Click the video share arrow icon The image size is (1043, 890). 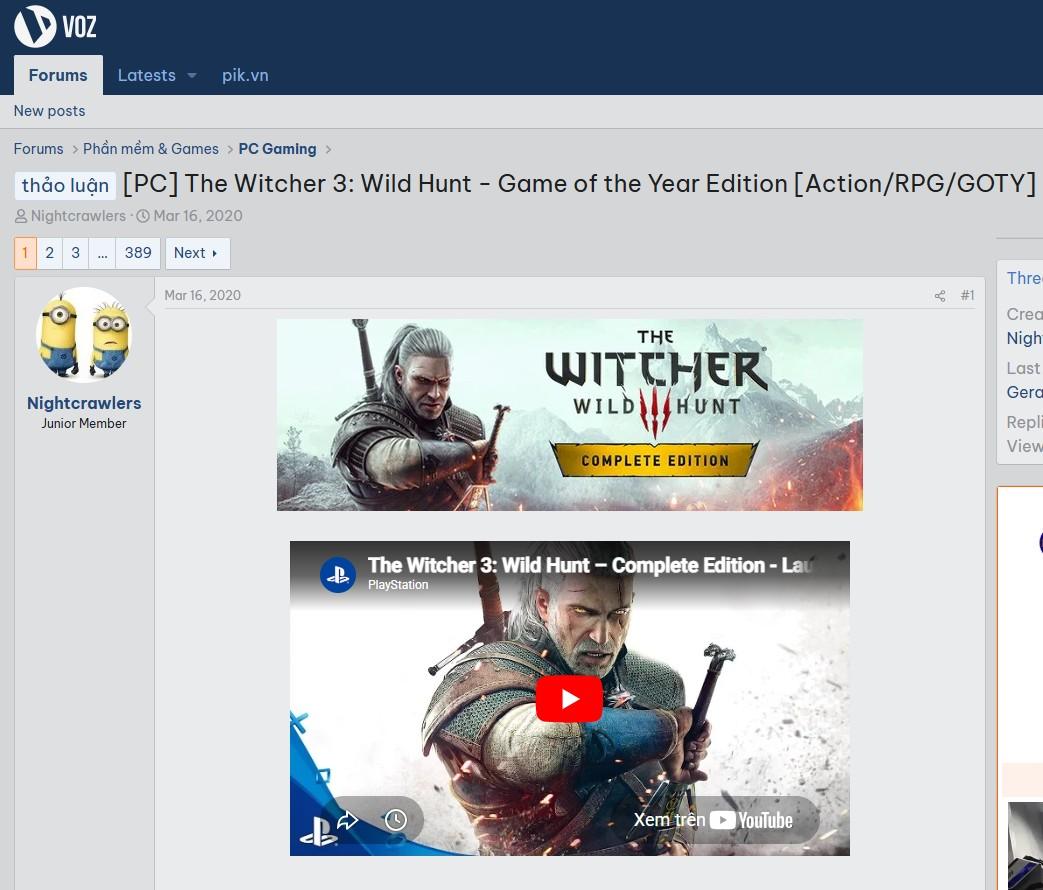[x=347, y=820]
